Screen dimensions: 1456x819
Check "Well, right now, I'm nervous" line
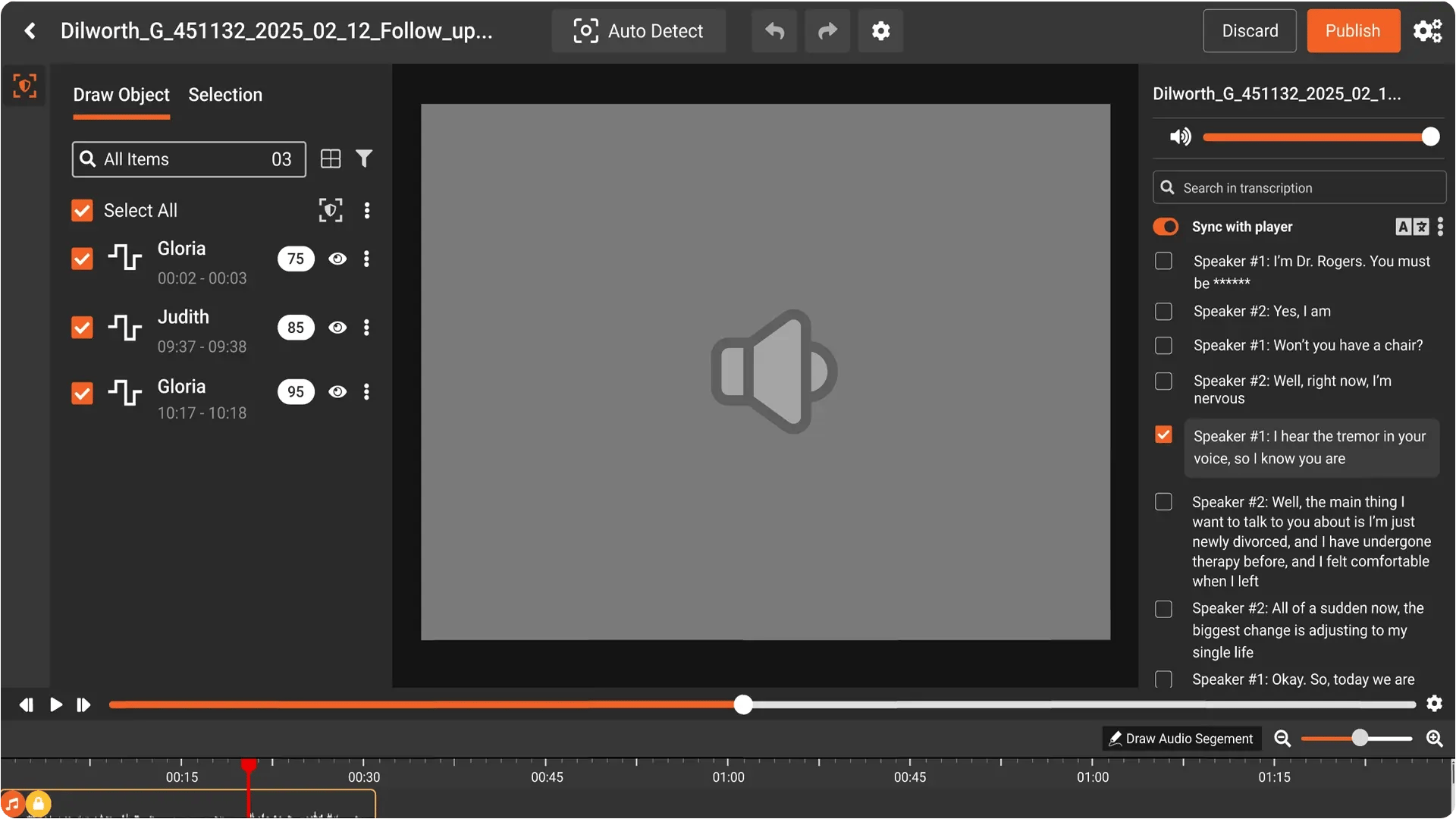tap(1163, 381)
